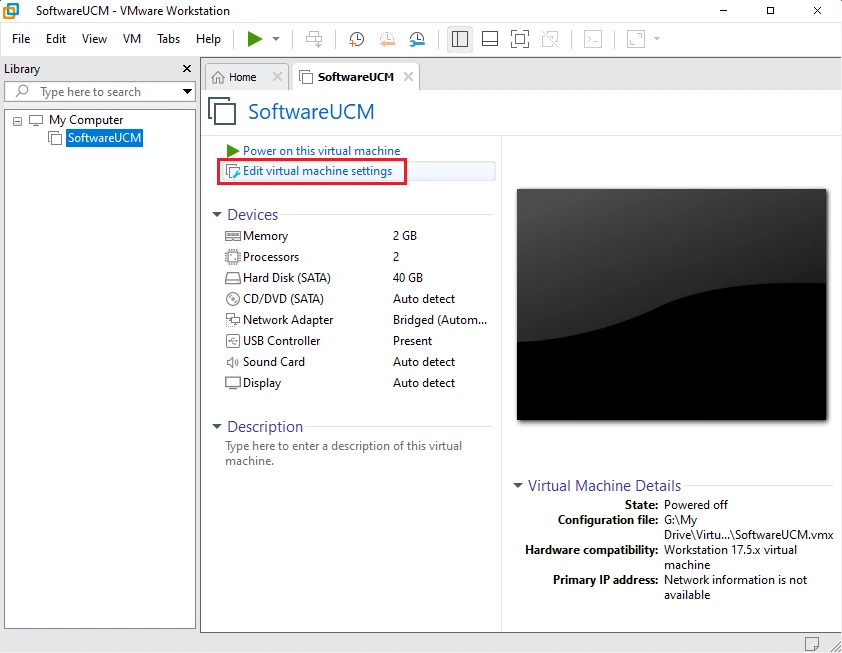842x653 pixels.
Task: Open the power options dropdown arrow
Action: coord(276,39)
